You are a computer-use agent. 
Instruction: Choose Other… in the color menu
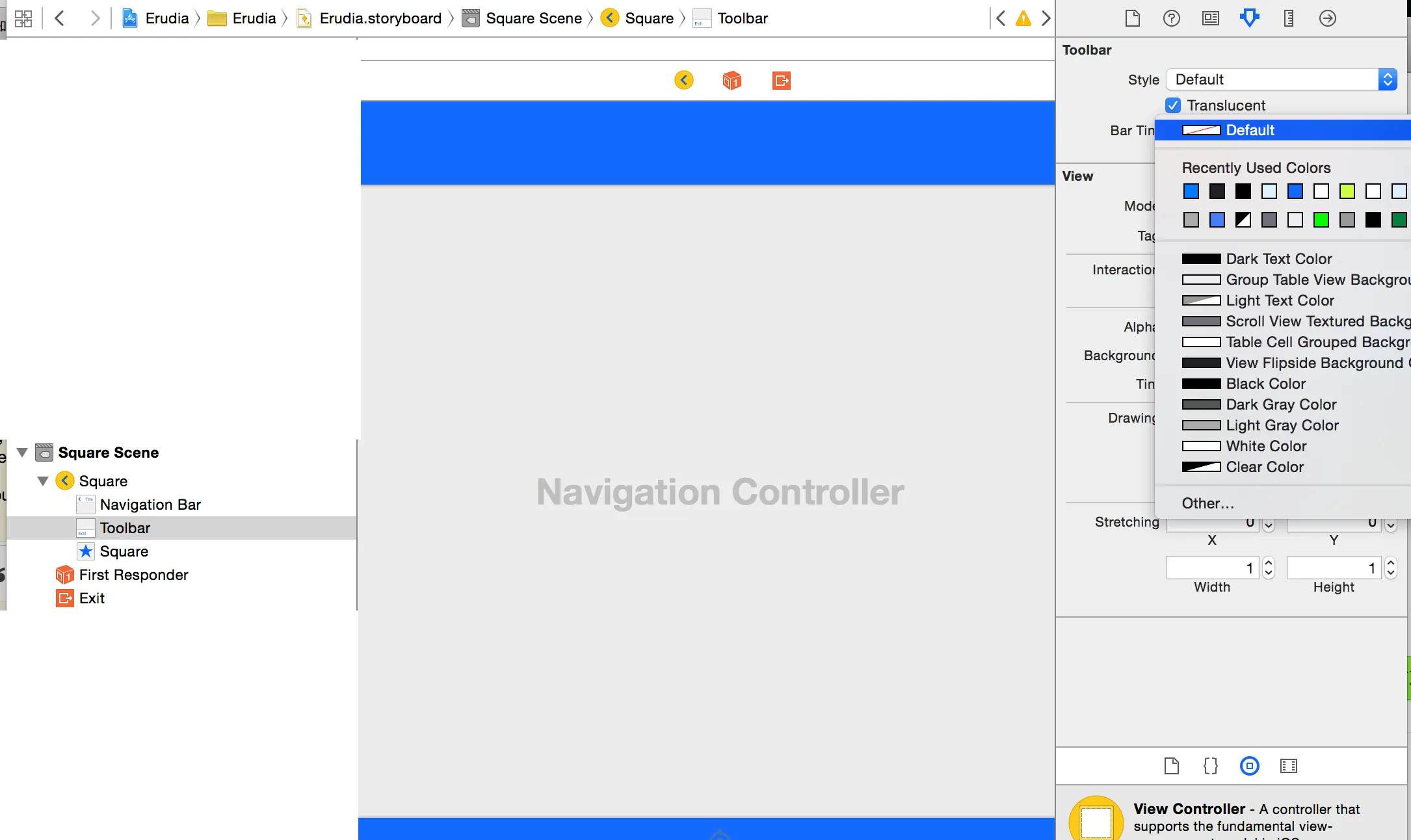[1207, 503]
